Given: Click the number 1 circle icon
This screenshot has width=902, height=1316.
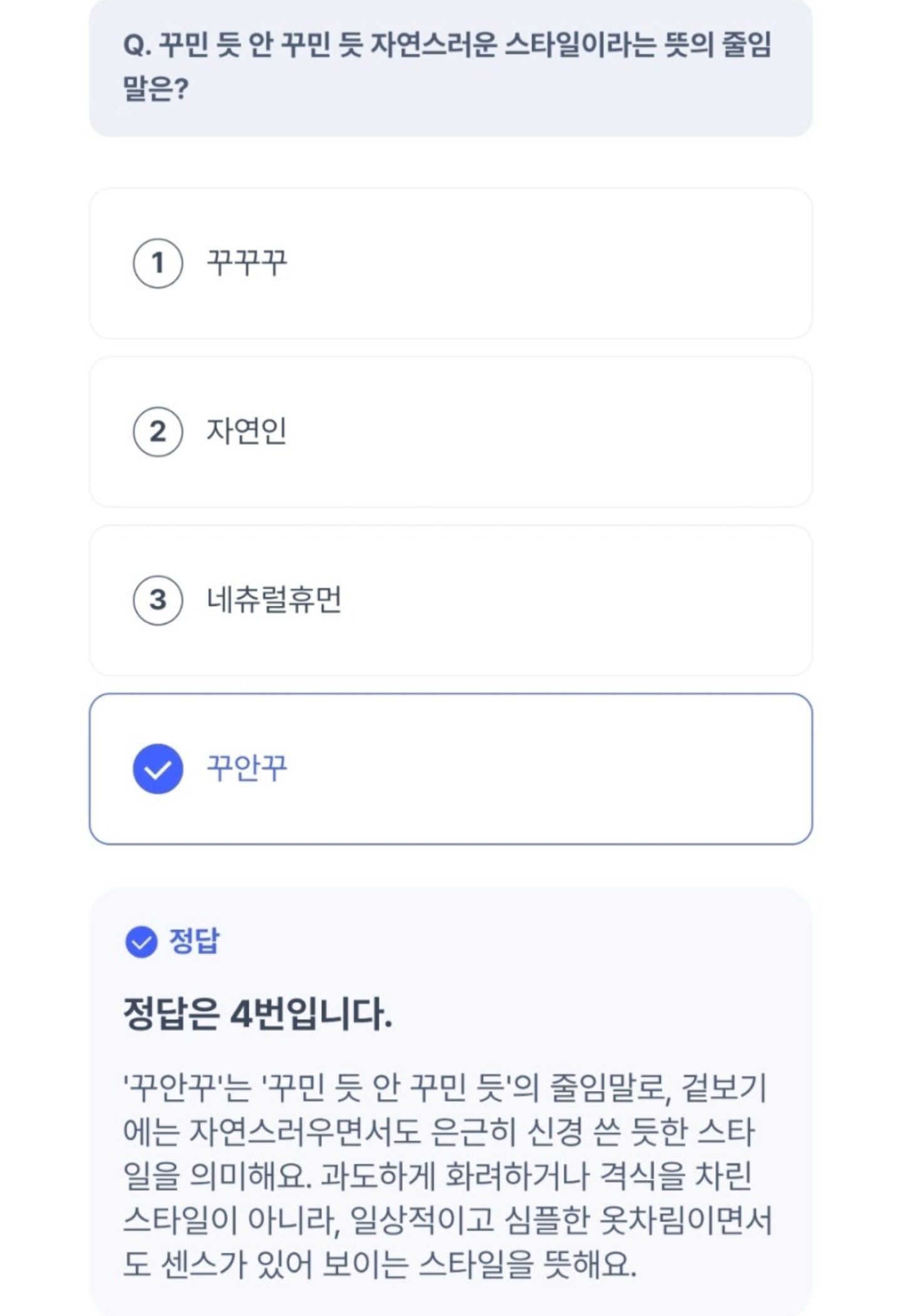Looking at the screenshot, I should click(158, 263).
